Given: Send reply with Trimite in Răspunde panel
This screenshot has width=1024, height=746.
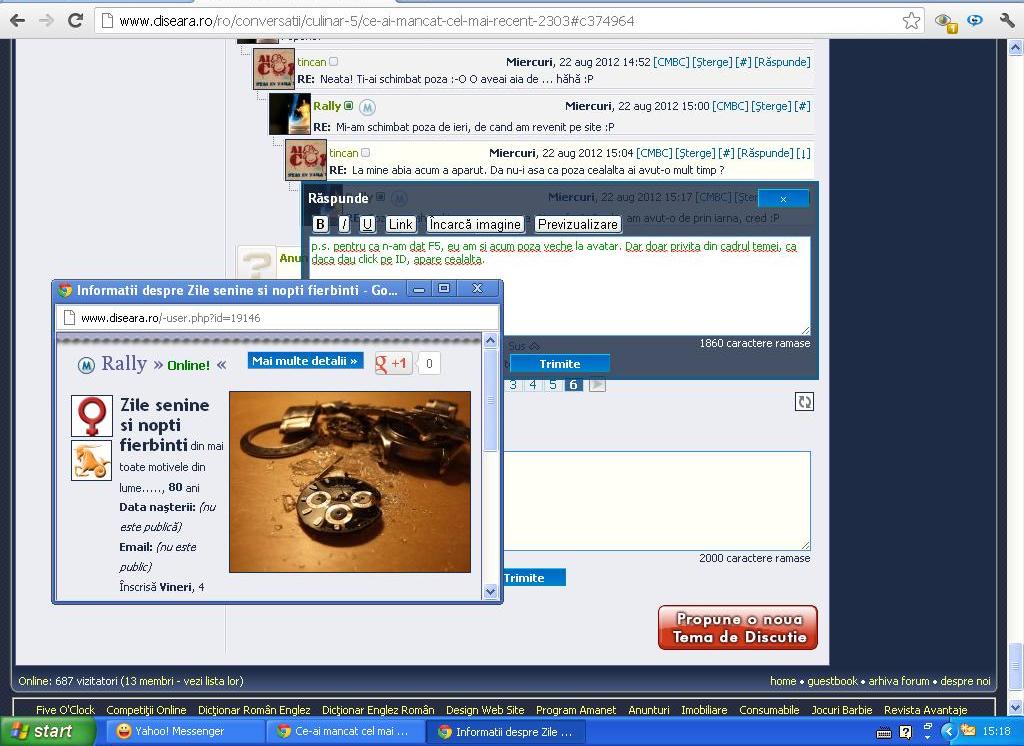Looking at the screenshot, I should click(560, 363).
